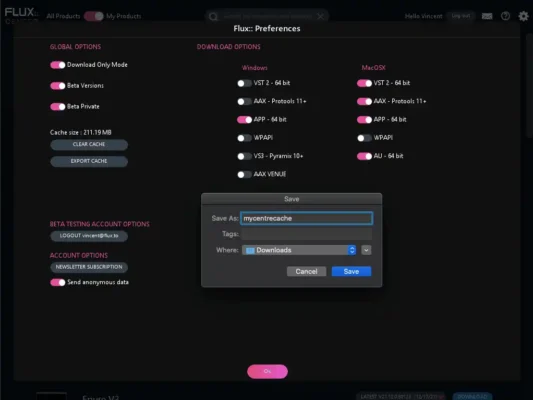The width and height of the screenshot is (533, 400).
Task: Enable VS3 - Pyramix 10+ toggle
Action: pyautogui.click(x=244, y=156)
